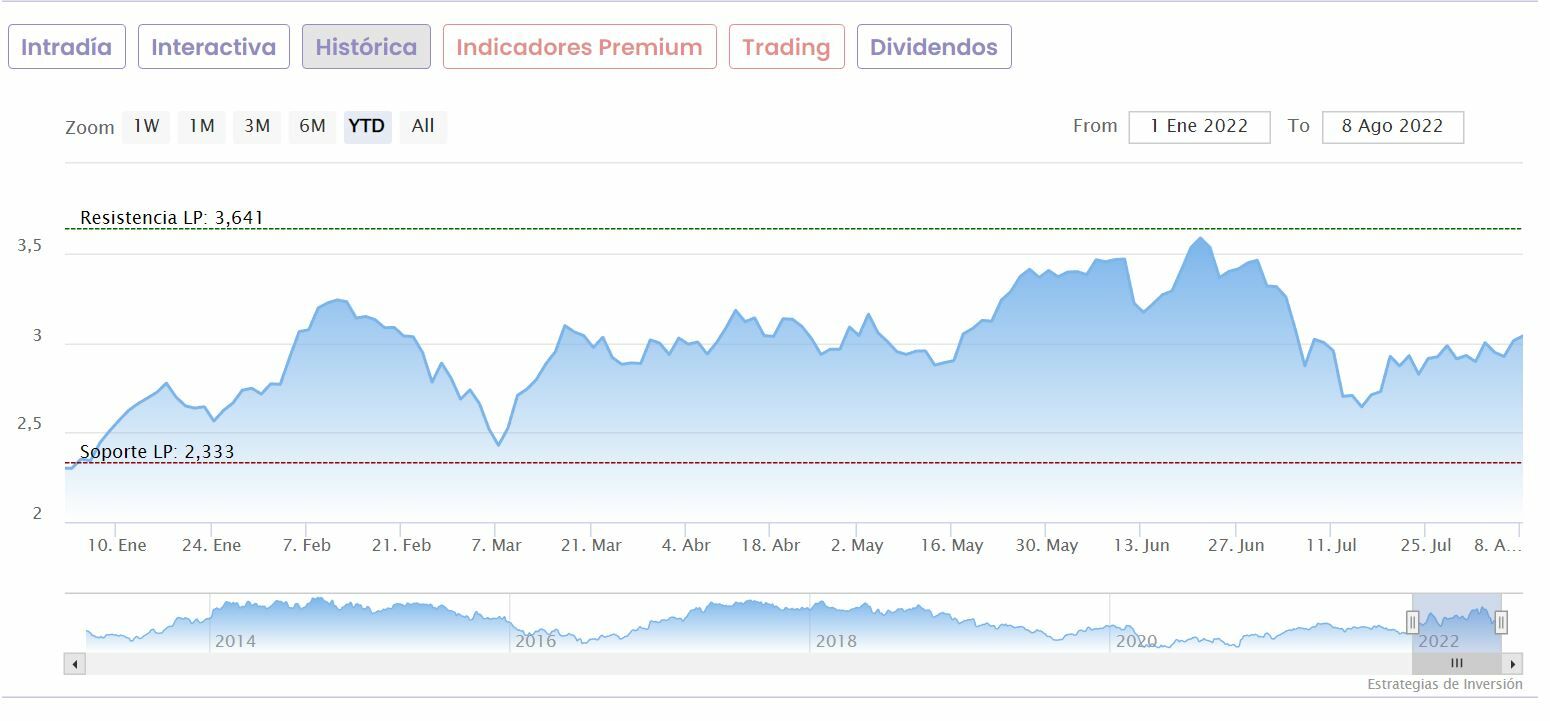Switch to the Interactiva tab
1550x721 pixels.
(213, 47)
